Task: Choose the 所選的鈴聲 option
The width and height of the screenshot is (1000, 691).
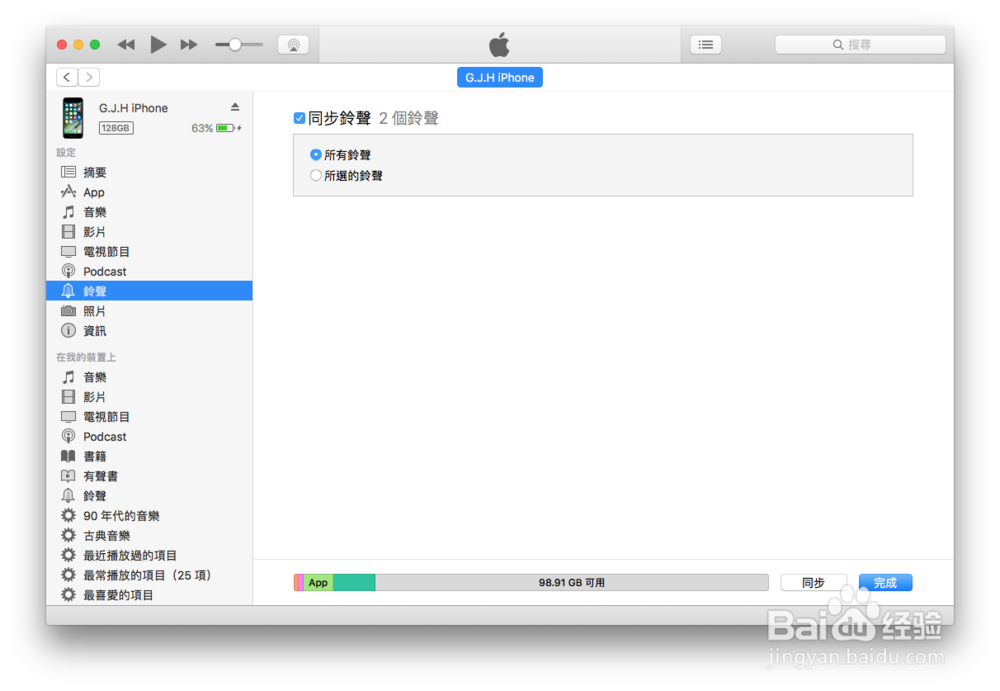Action: tap(315, 174)
